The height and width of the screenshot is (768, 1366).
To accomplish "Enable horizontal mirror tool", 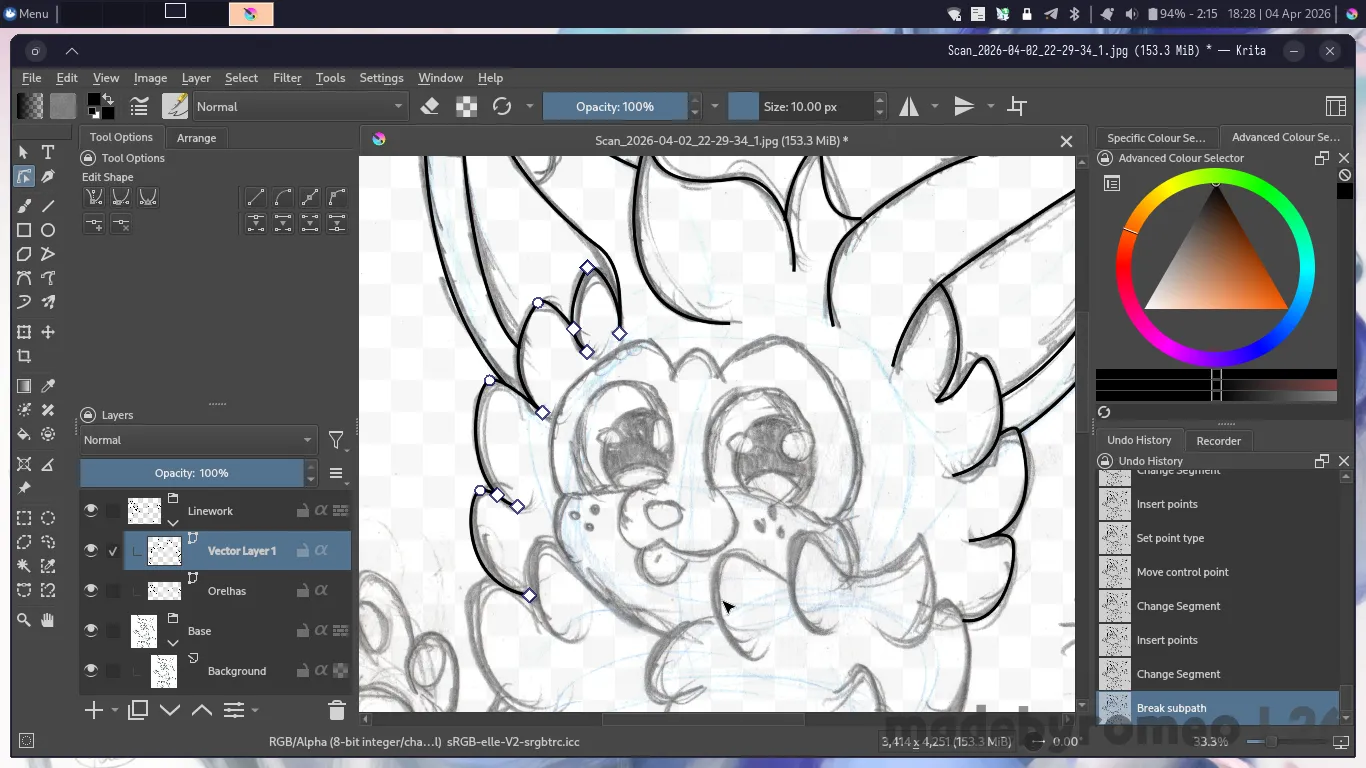I will tap(909, 106).
